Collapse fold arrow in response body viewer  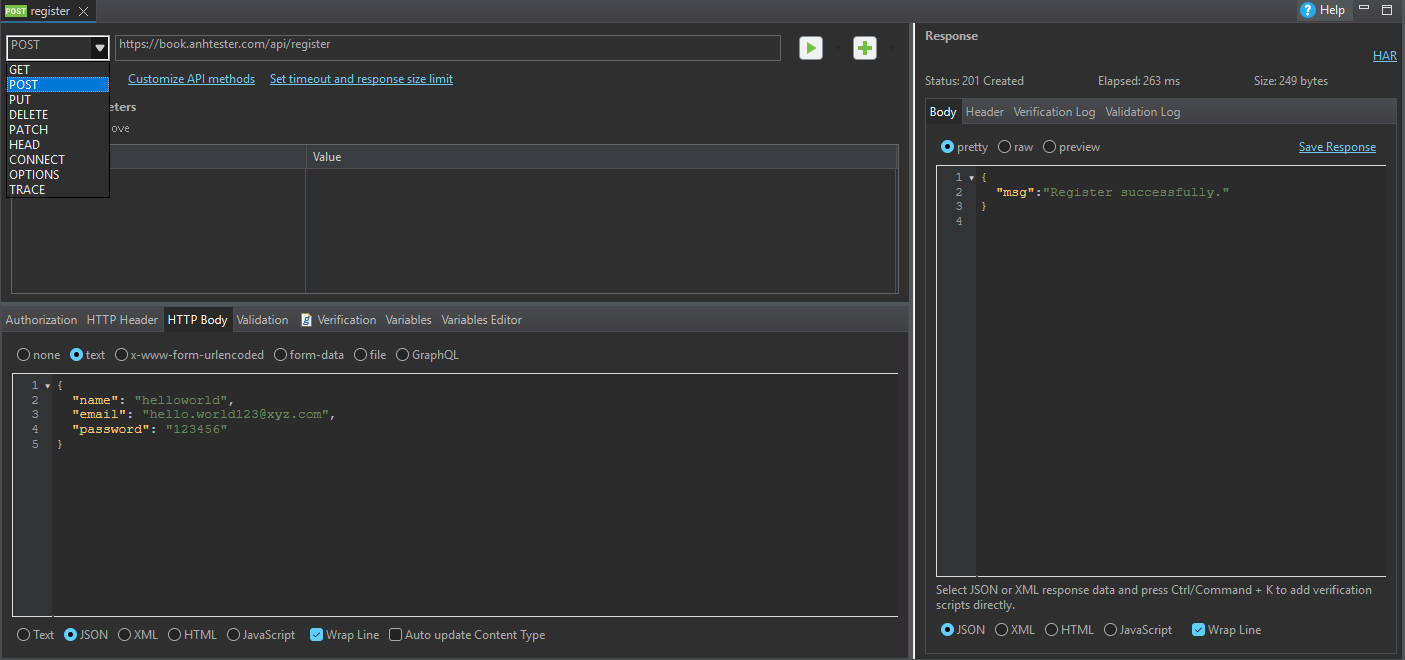tap(971, 178)
